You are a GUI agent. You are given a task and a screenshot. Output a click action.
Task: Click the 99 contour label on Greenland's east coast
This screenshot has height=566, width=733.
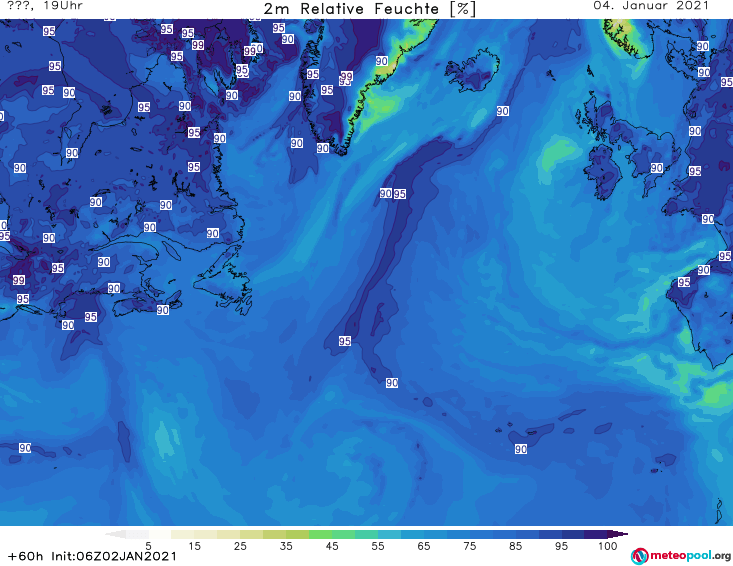346,76
